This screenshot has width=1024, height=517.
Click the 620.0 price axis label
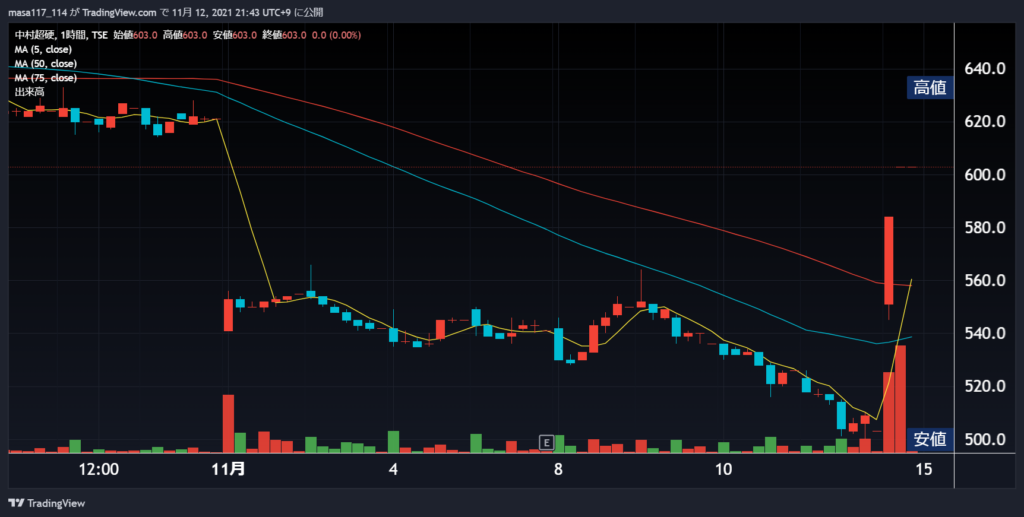pyautogui.click(x=985, y=121)
